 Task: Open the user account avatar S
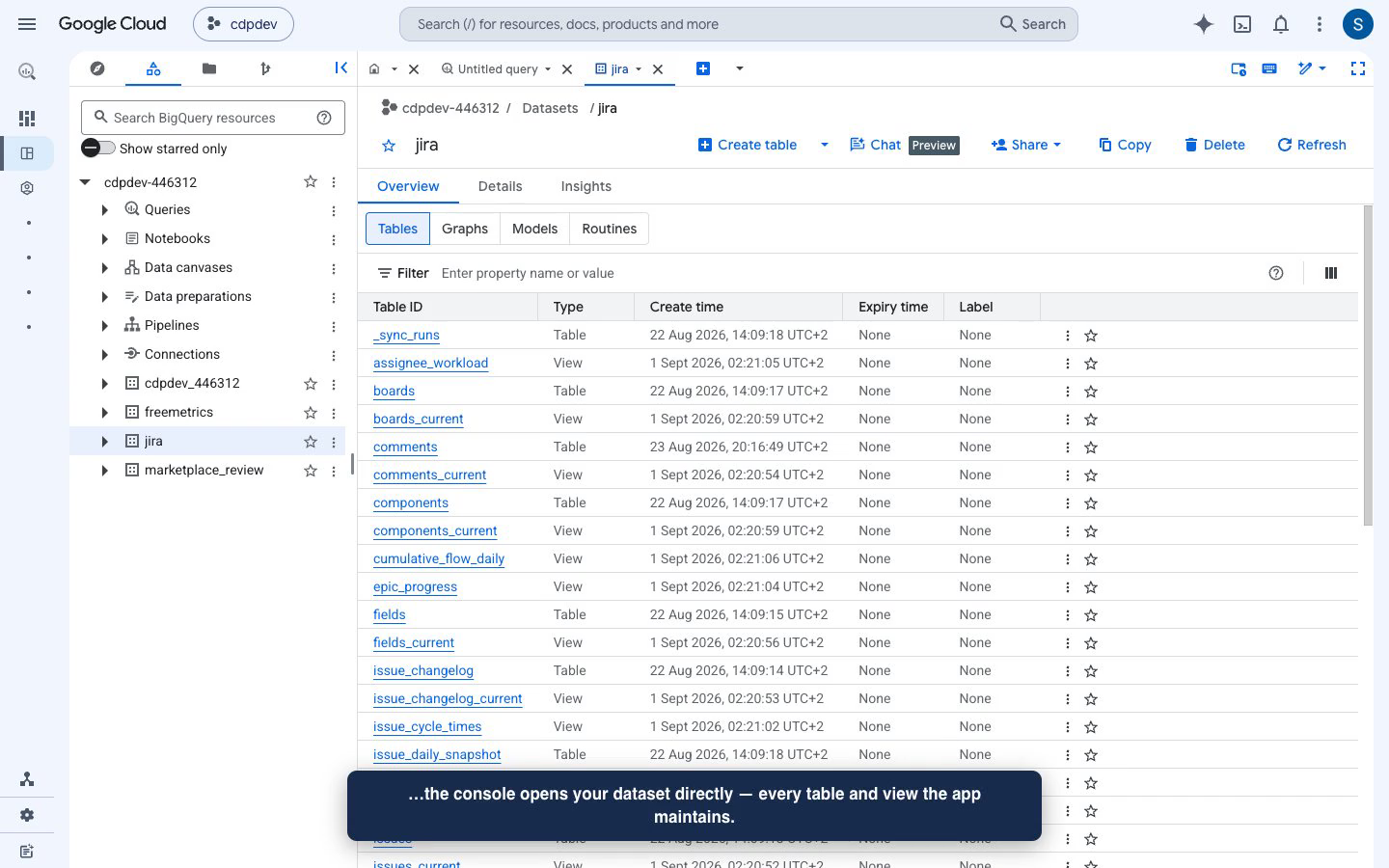(x=1358, y=24)
